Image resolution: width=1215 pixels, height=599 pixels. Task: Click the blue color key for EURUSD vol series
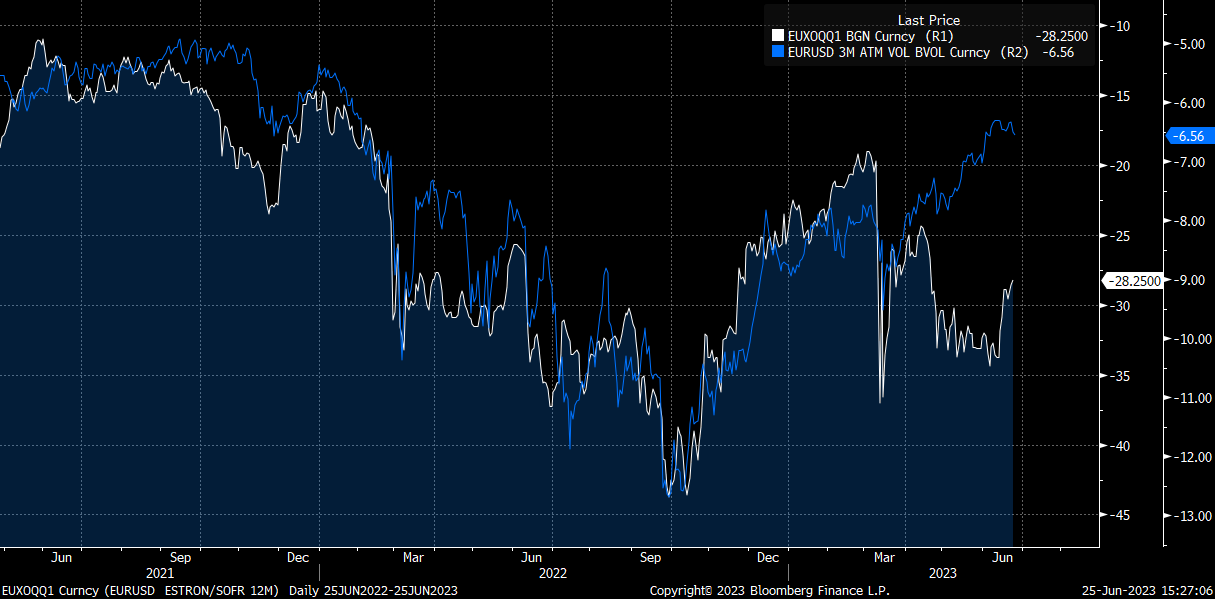[x=779, y=52]
